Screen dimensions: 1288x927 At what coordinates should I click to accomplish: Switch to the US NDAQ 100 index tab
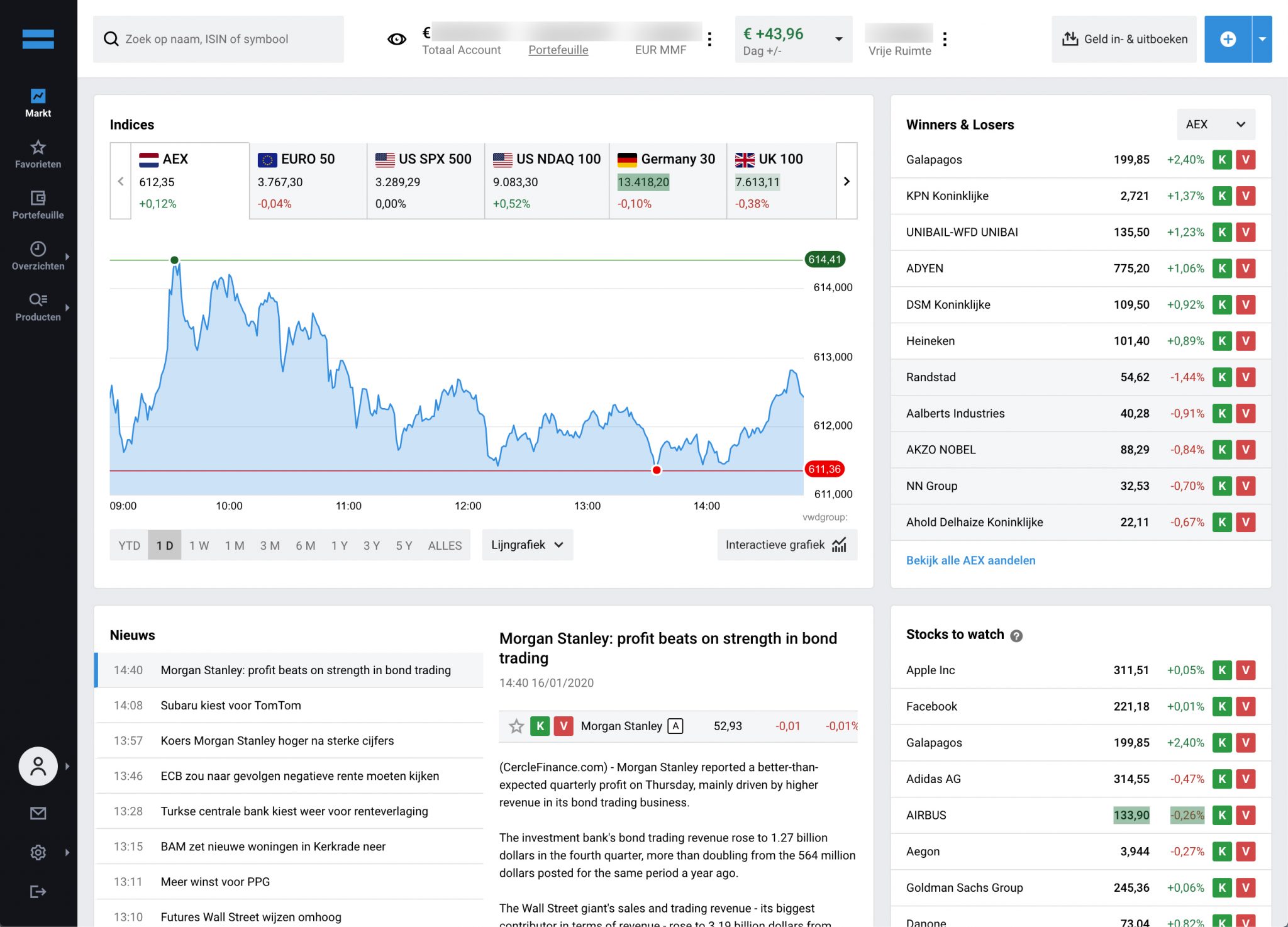[547, 180]
